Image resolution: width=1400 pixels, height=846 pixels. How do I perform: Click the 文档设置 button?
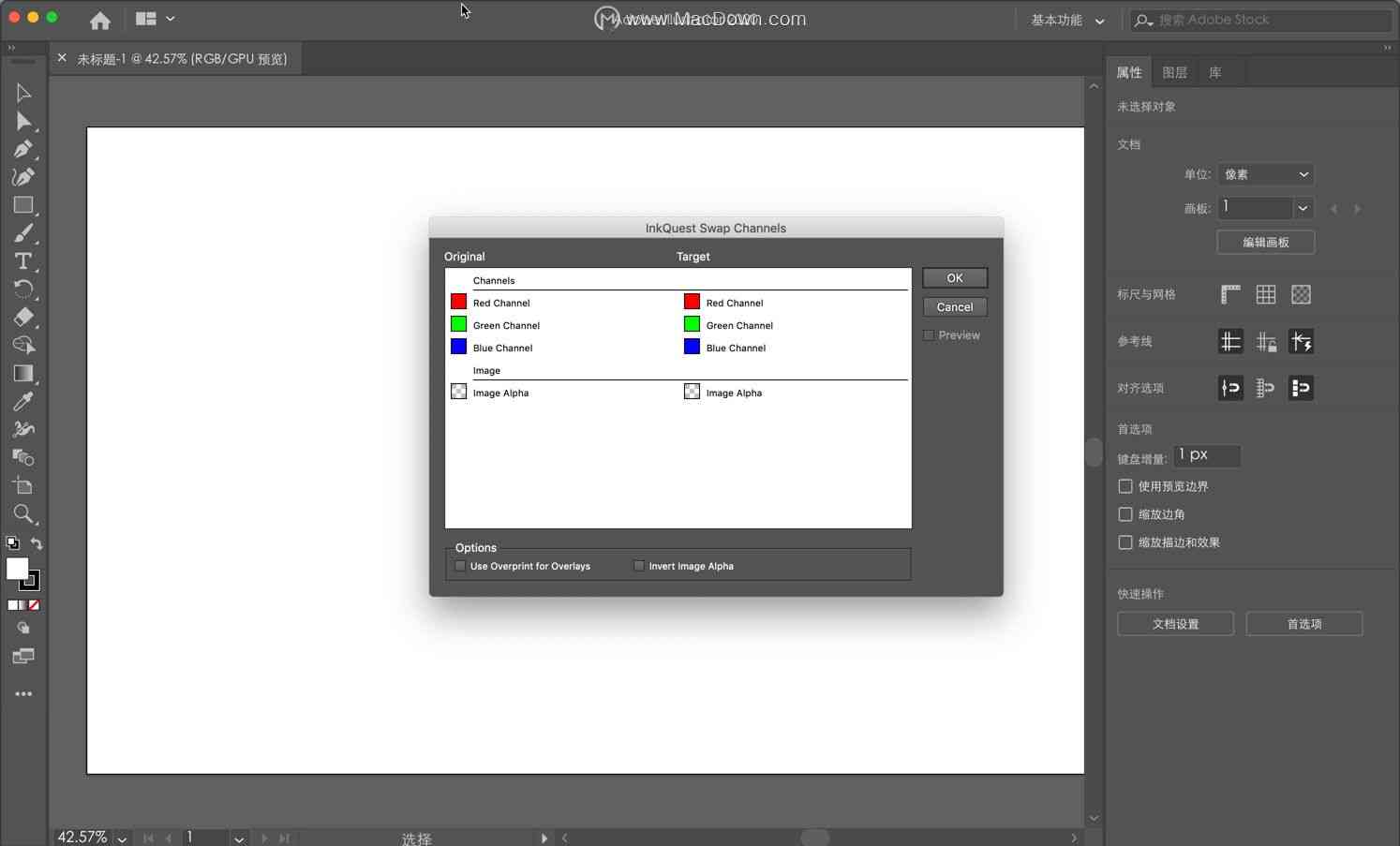(x=1175, y=624)
